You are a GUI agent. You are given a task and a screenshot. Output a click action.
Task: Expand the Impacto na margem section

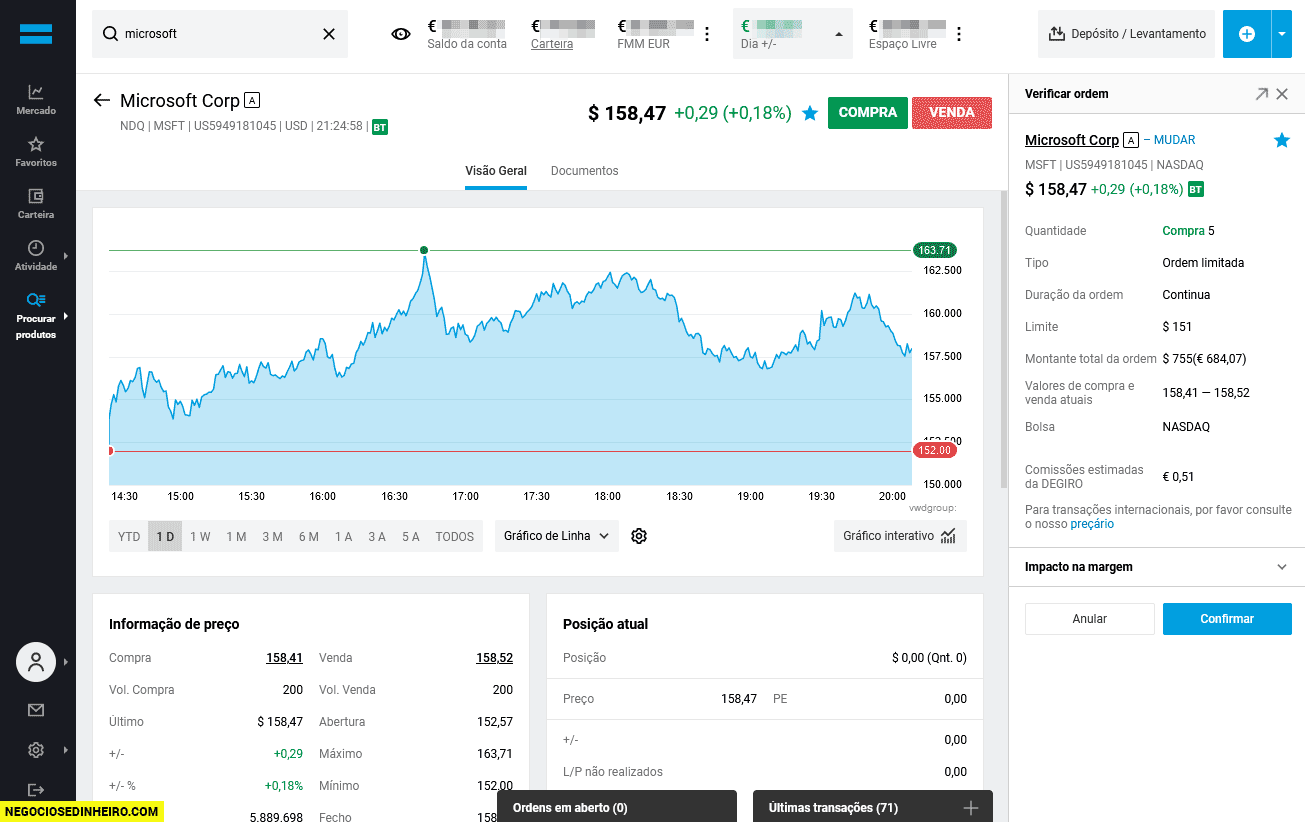(1157, 567)
